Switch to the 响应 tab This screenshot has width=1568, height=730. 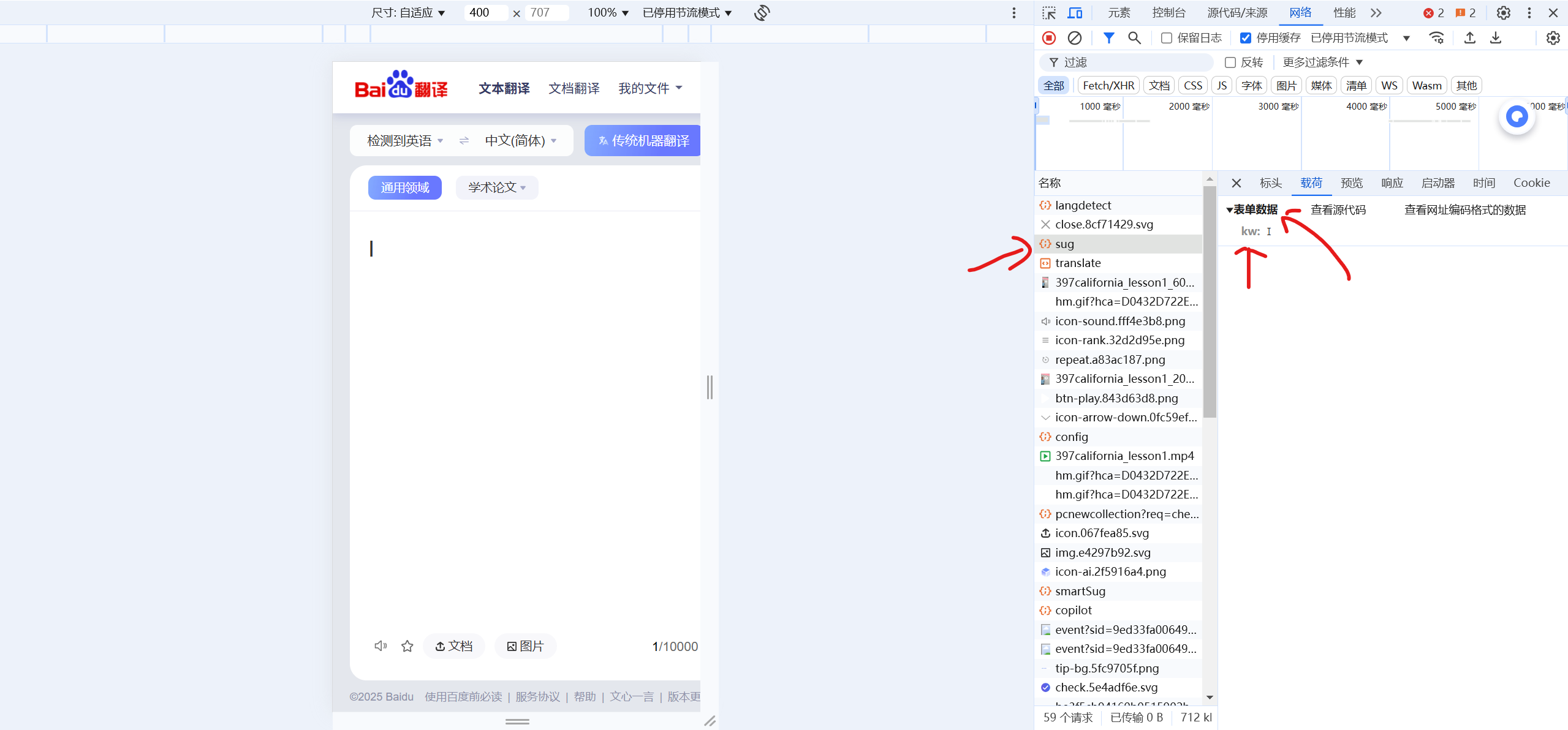click(x=1392, y=183)
